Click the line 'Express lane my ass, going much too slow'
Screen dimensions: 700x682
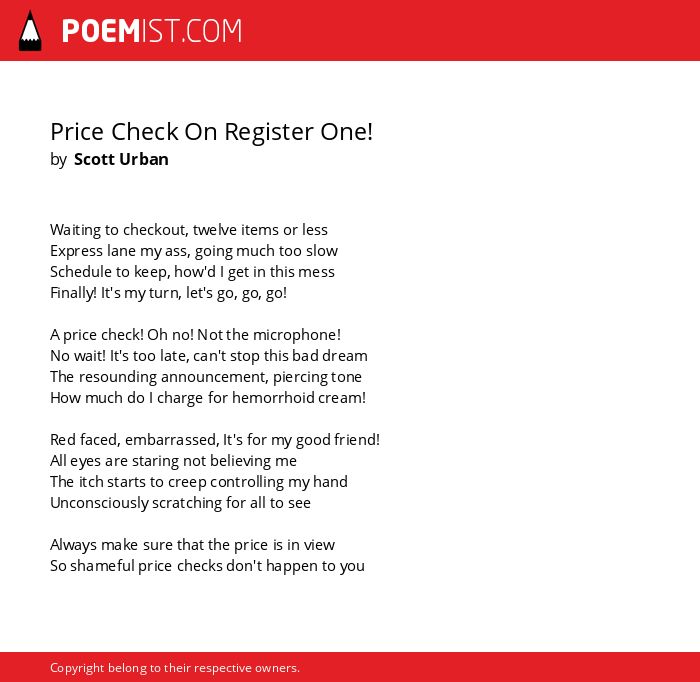194,251
